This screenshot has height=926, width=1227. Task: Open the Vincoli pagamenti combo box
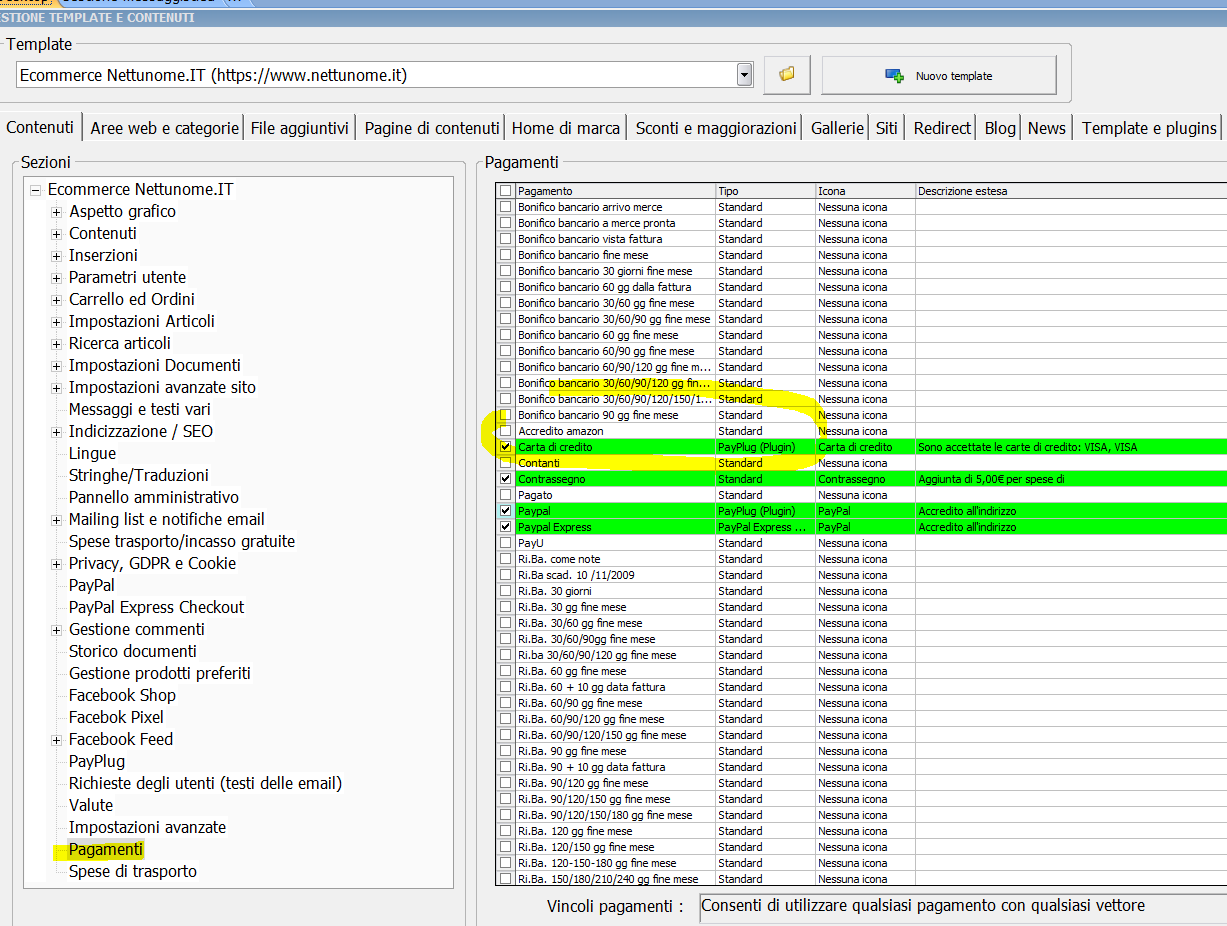click(x=963, y=907)
